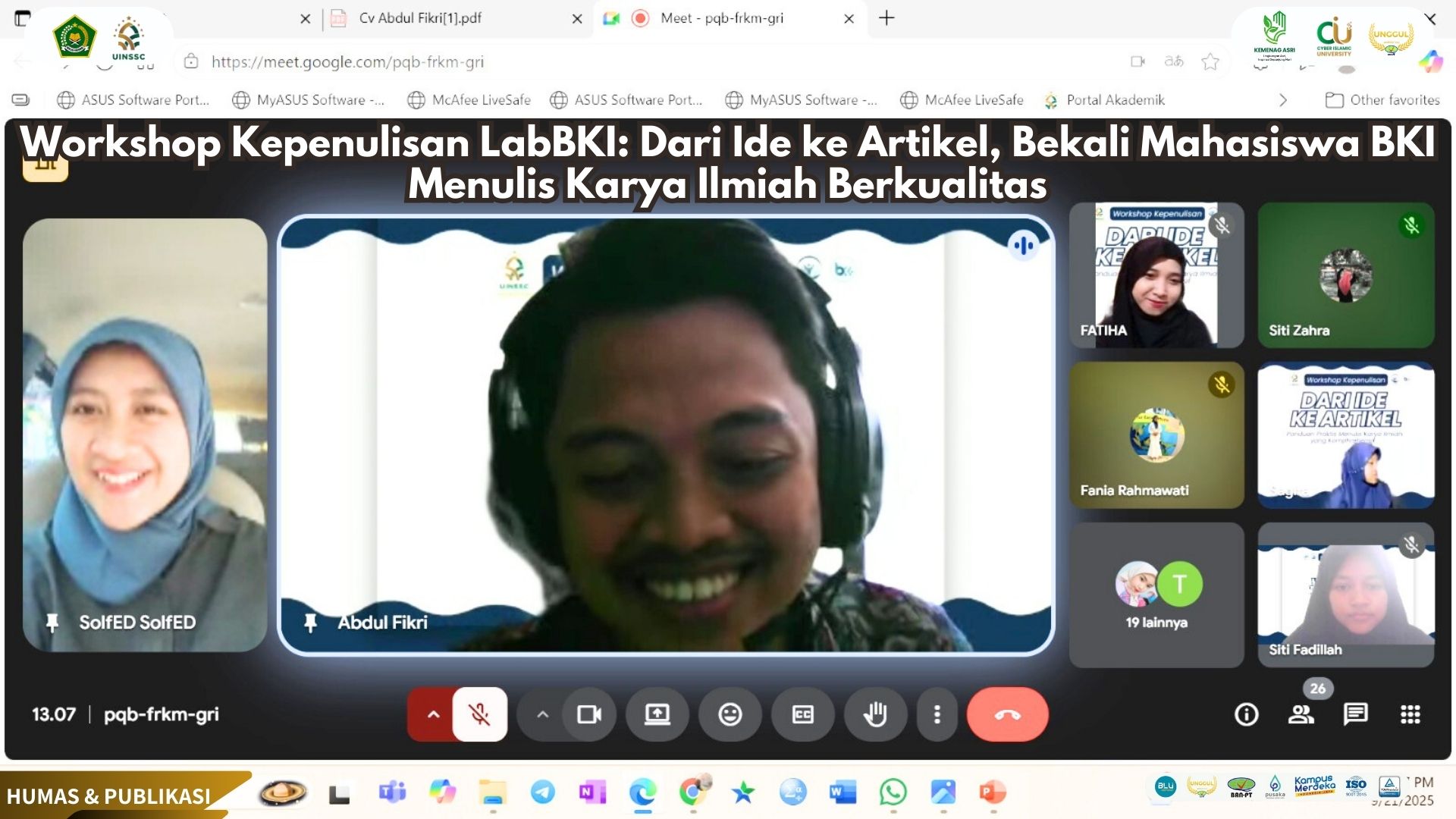Open meeting details info icon
This screenshot has width=1456, height=819.
pyautogui.click(x=1246, y=714)
